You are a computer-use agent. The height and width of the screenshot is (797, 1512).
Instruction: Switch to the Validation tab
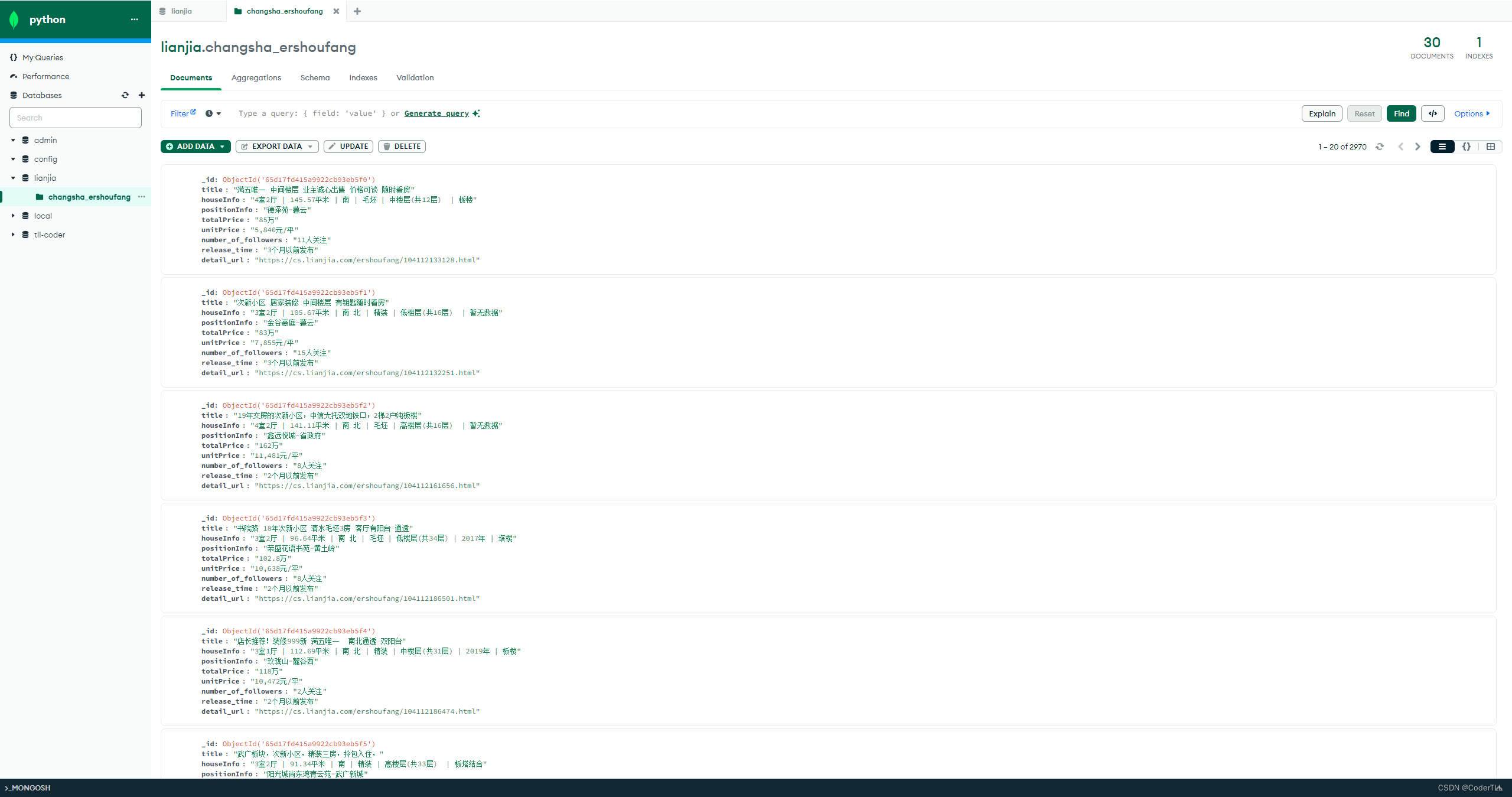415,77
